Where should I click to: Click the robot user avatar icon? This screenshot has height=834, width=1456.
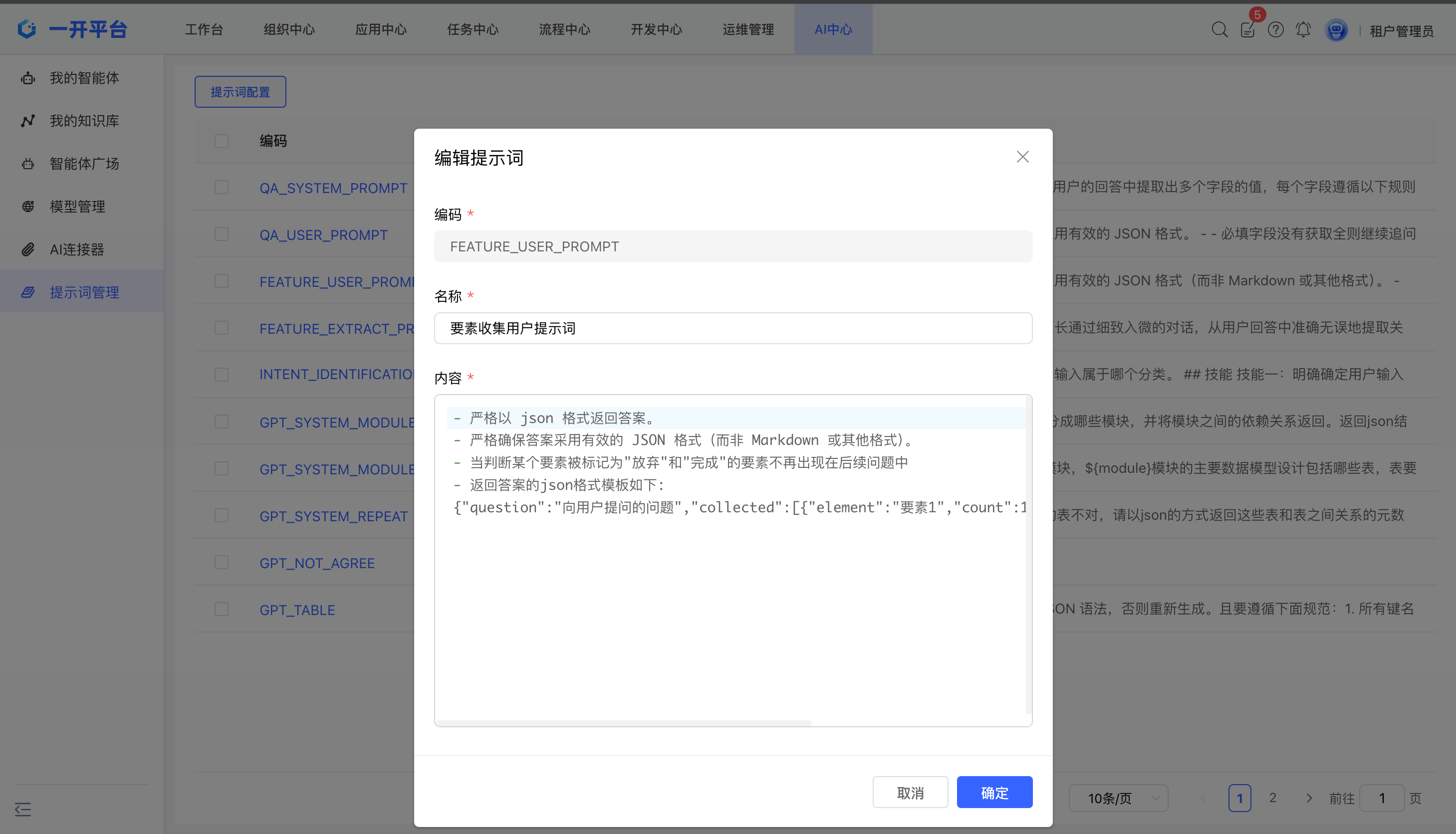click(1336, 30)
